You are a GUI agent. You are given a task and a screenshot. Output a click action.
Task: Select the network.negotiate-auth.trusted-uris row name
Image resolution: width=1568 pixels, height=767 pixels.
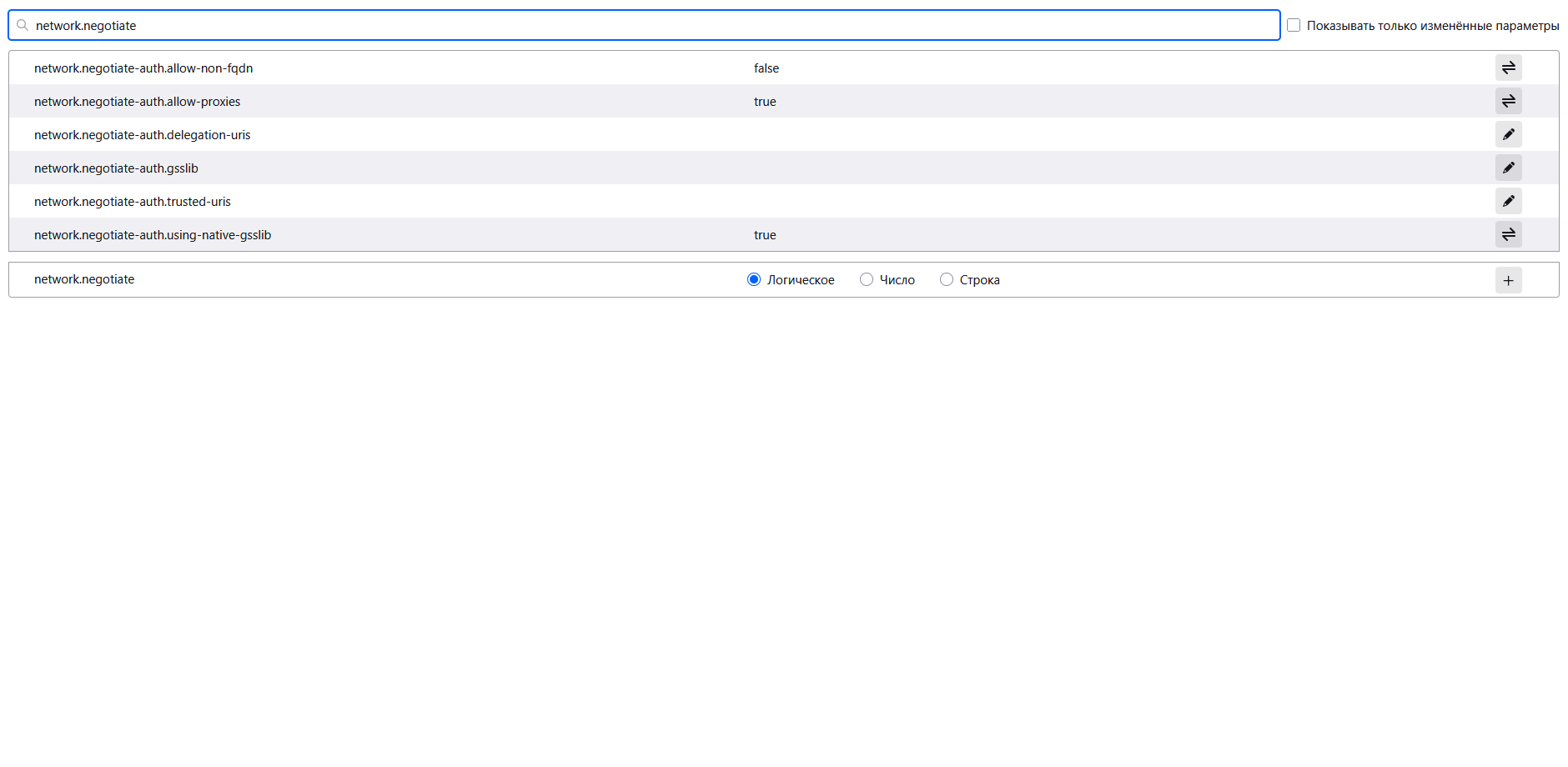[x=133, y=202]
